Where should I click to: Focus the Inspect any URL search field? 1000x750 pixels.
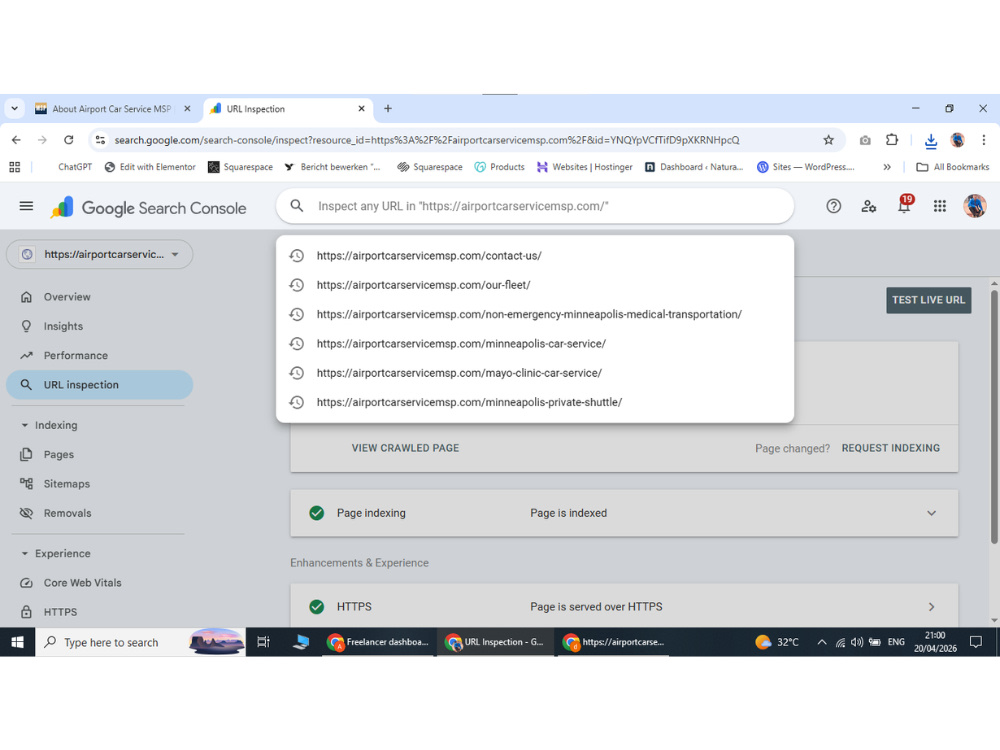[x=535, y=206]
